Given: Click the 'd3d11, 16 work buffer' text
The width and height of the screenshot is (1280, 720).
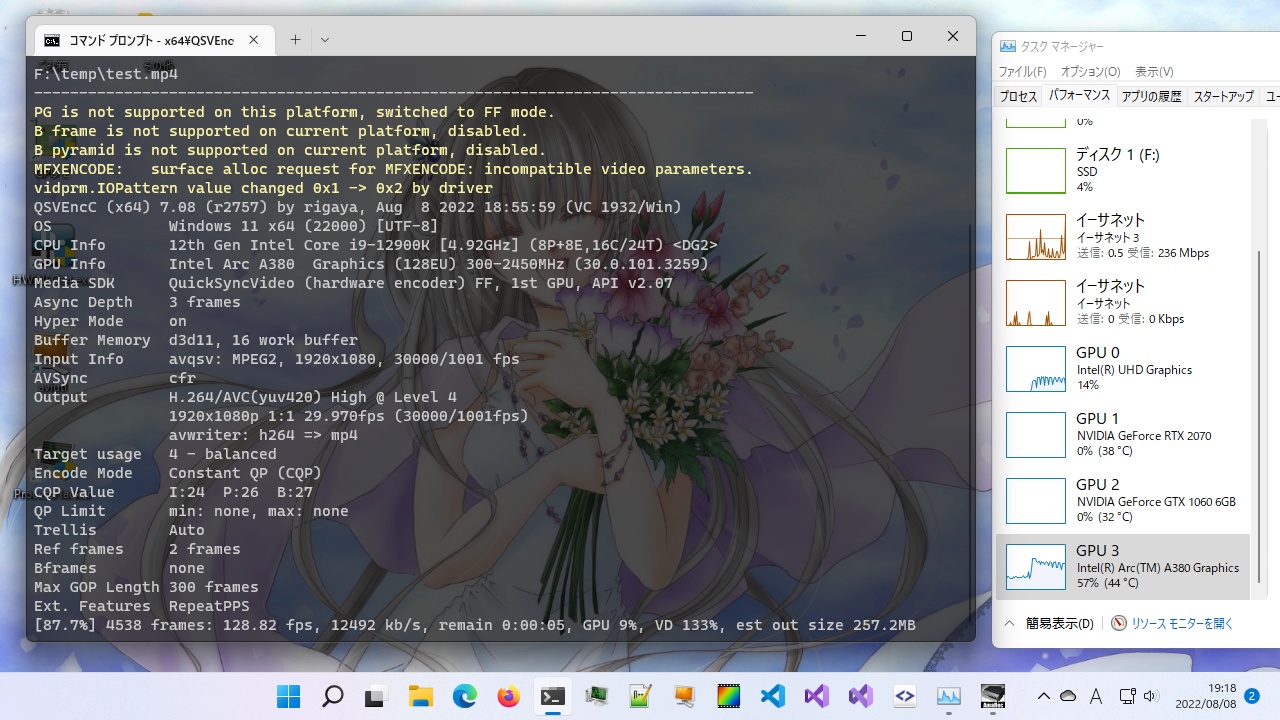Looking at the screenshot, I should click(263, 340).
